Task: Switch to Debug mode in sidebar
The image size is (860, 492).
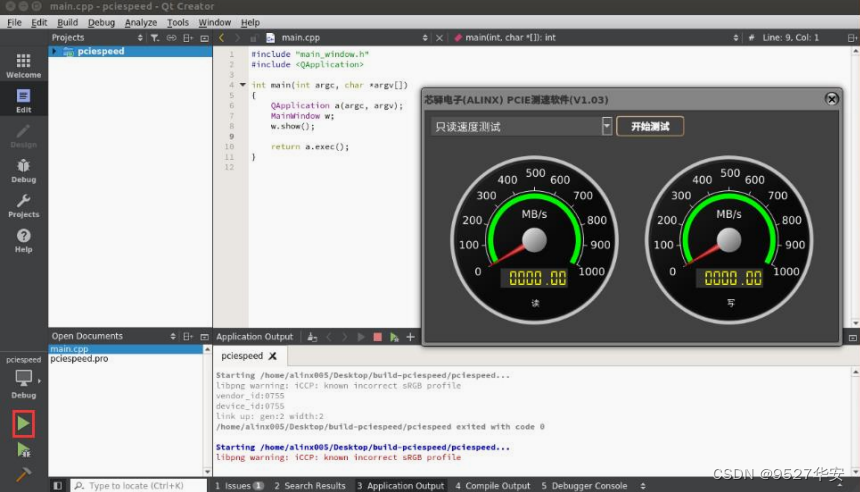Action: pos(23,171)
